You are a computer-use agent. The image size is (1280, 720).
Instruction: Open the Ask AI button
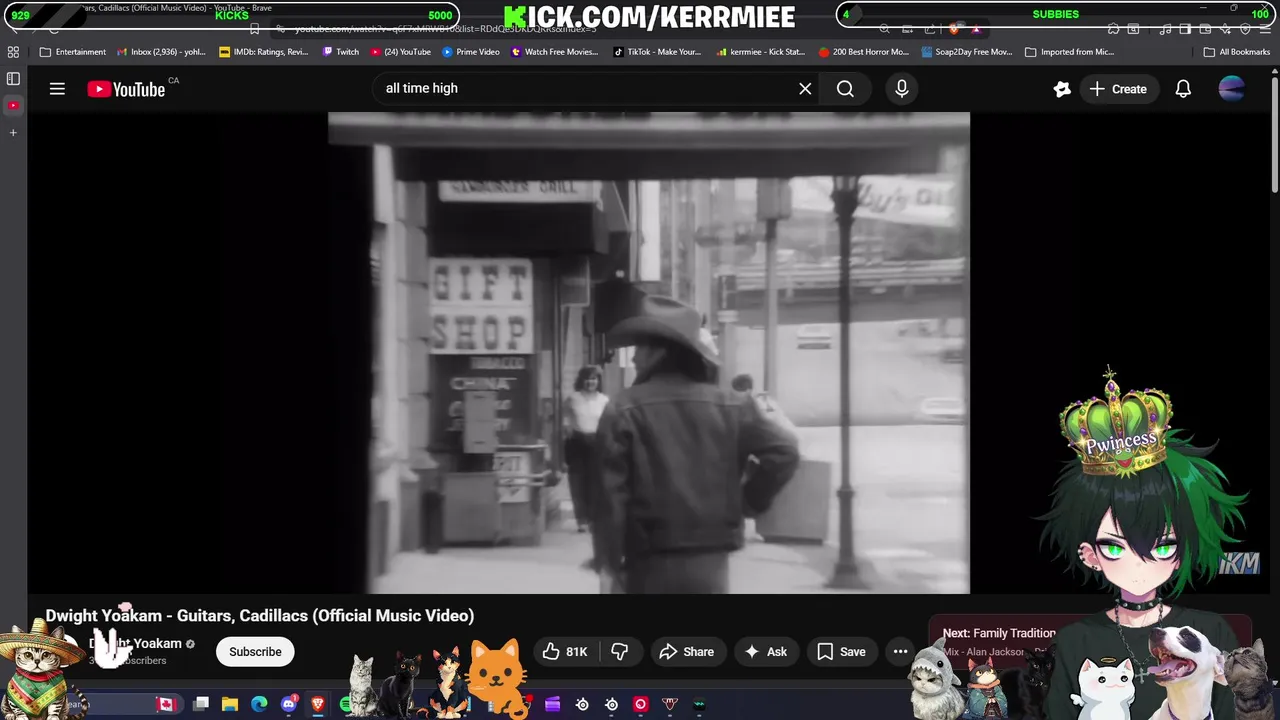(766, 651)
